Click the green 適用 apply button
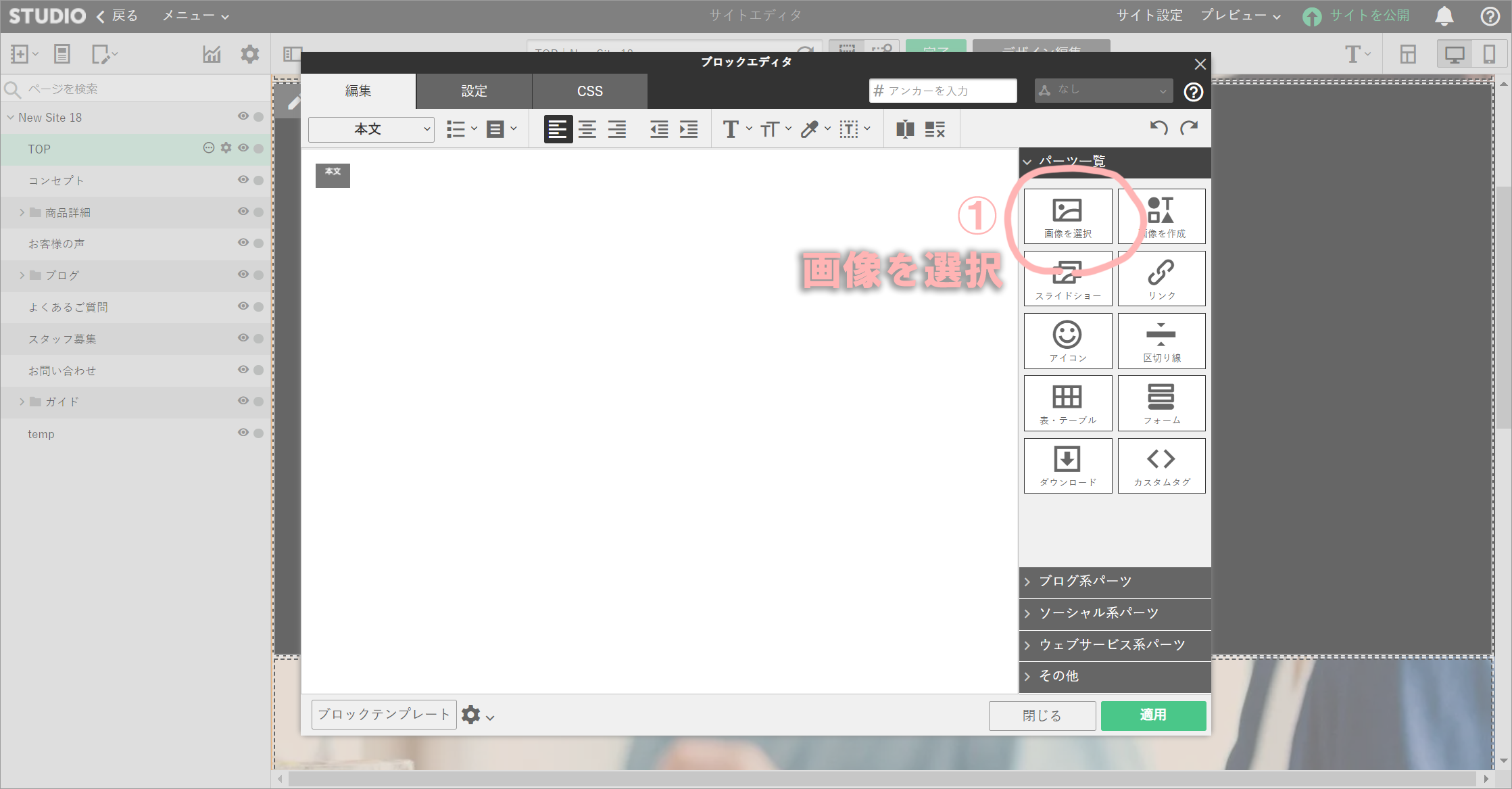Viewport: 1512px width, 789px height. coord(1153,715)
